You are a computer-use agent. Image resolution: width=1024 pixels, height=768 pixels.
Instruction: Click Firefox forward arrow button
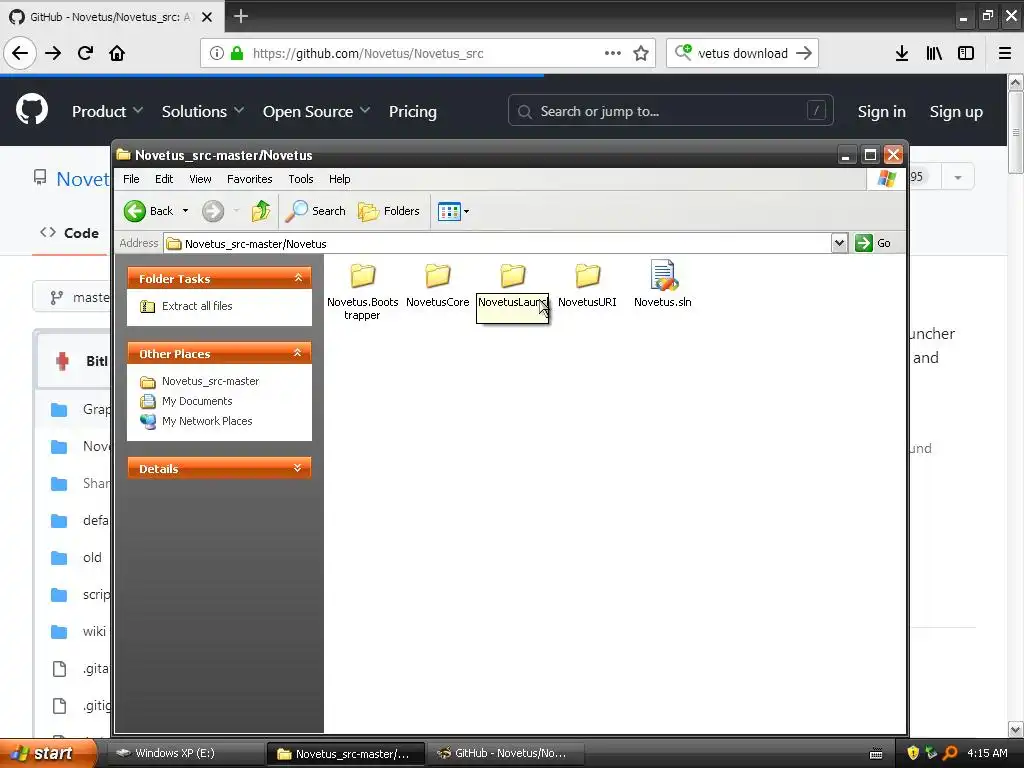[53, 53]
